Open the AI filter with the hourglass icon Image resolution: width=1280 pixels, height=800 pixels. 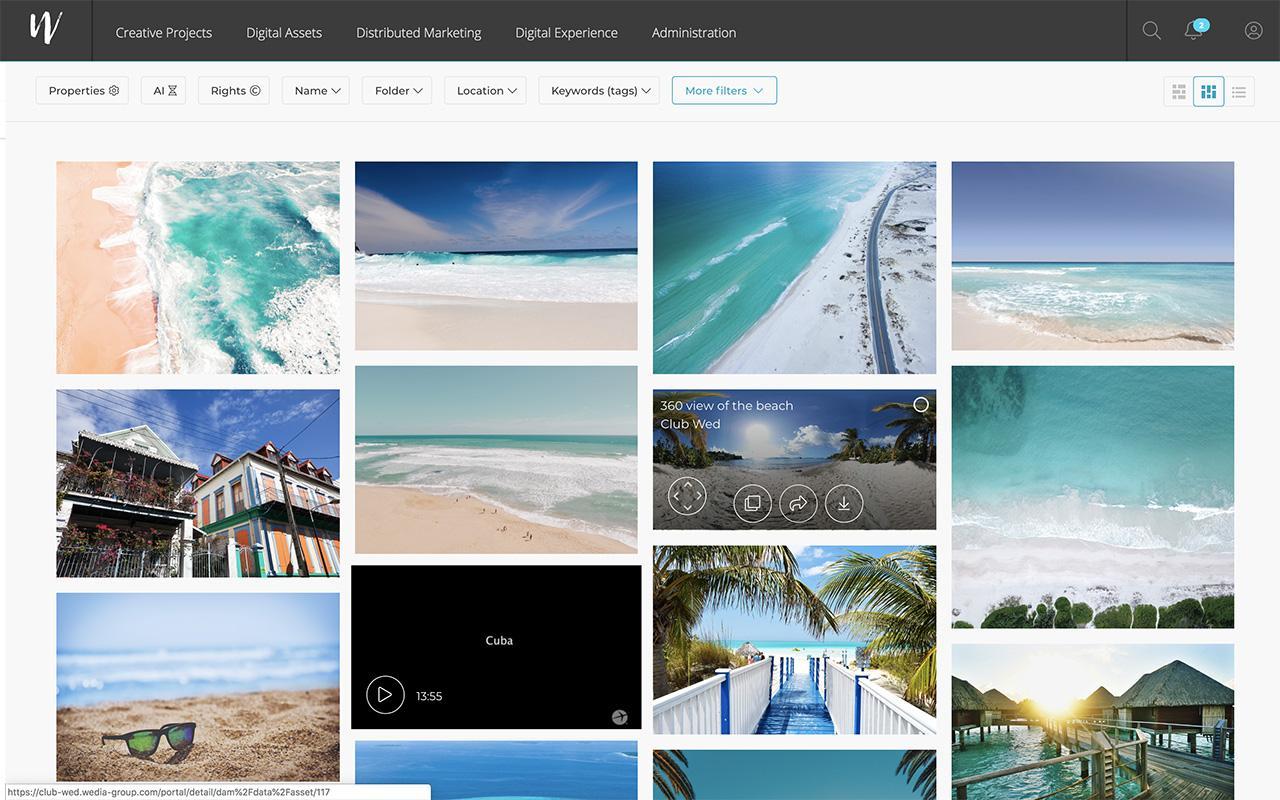[163, 90]
